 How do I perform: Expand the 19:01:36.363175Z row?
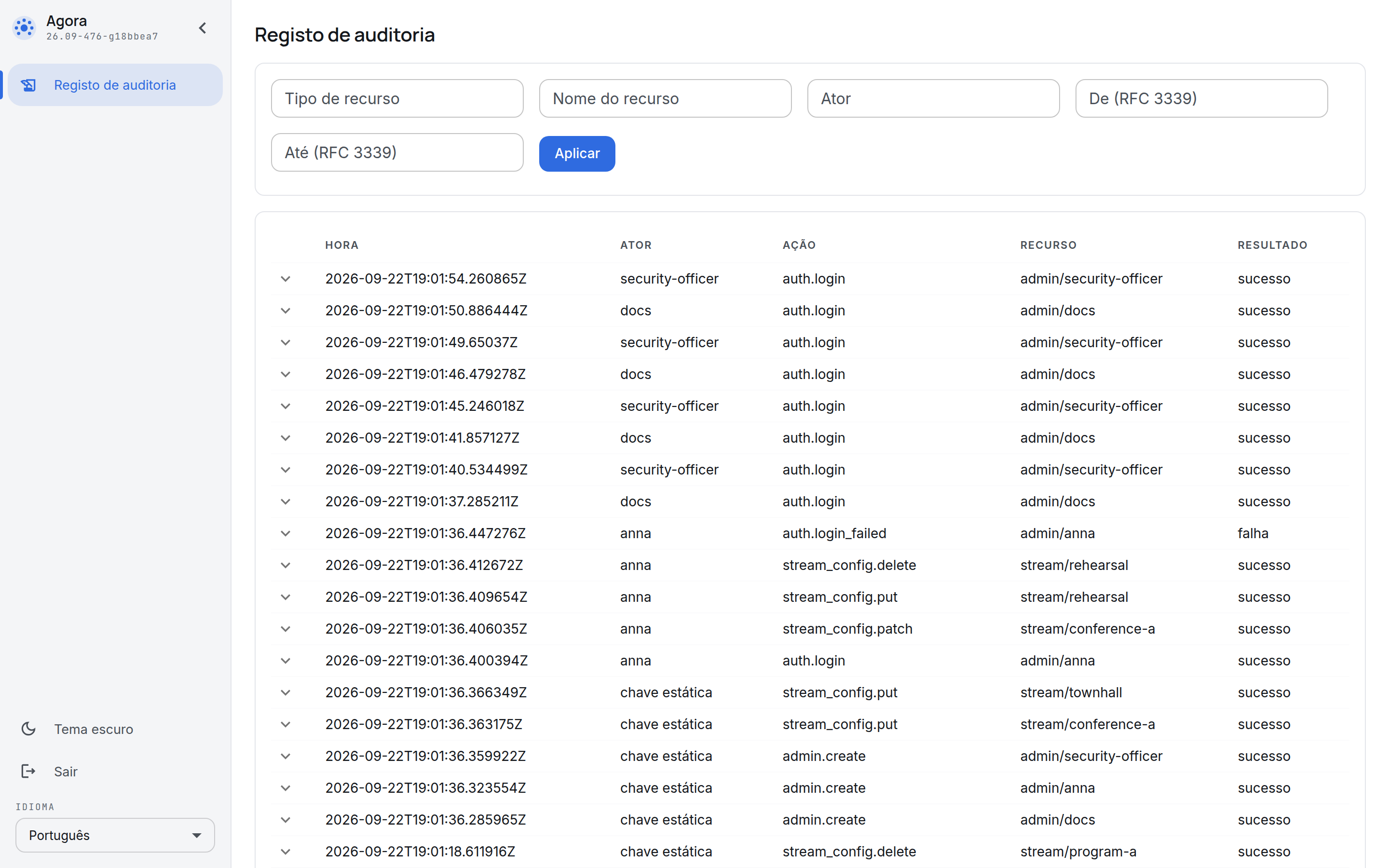pyautogui.click(x=285, y=724)
